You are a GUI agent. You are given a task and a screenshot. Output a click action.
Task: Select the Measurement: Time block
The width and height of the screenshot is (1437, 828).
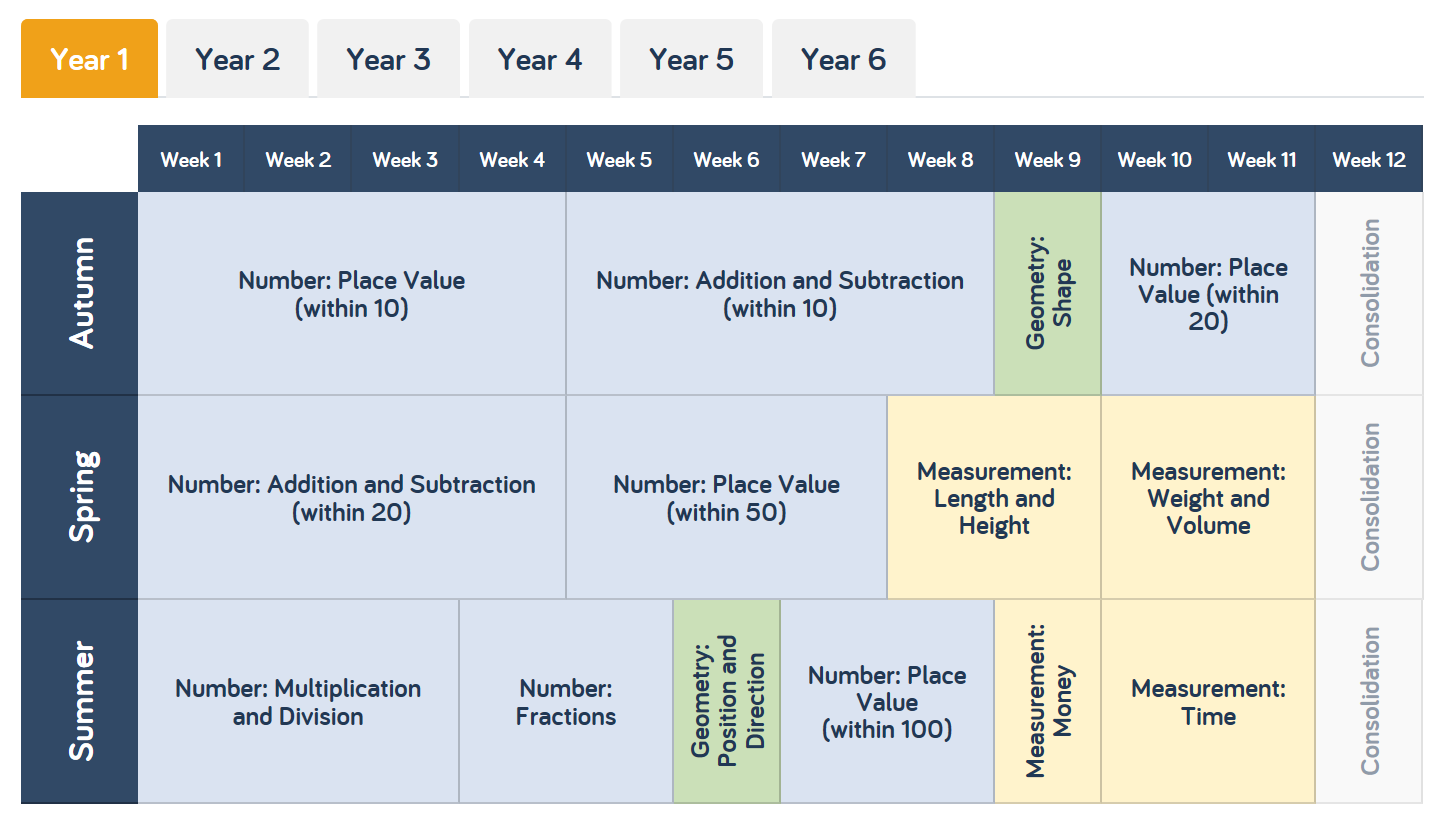1207,702
